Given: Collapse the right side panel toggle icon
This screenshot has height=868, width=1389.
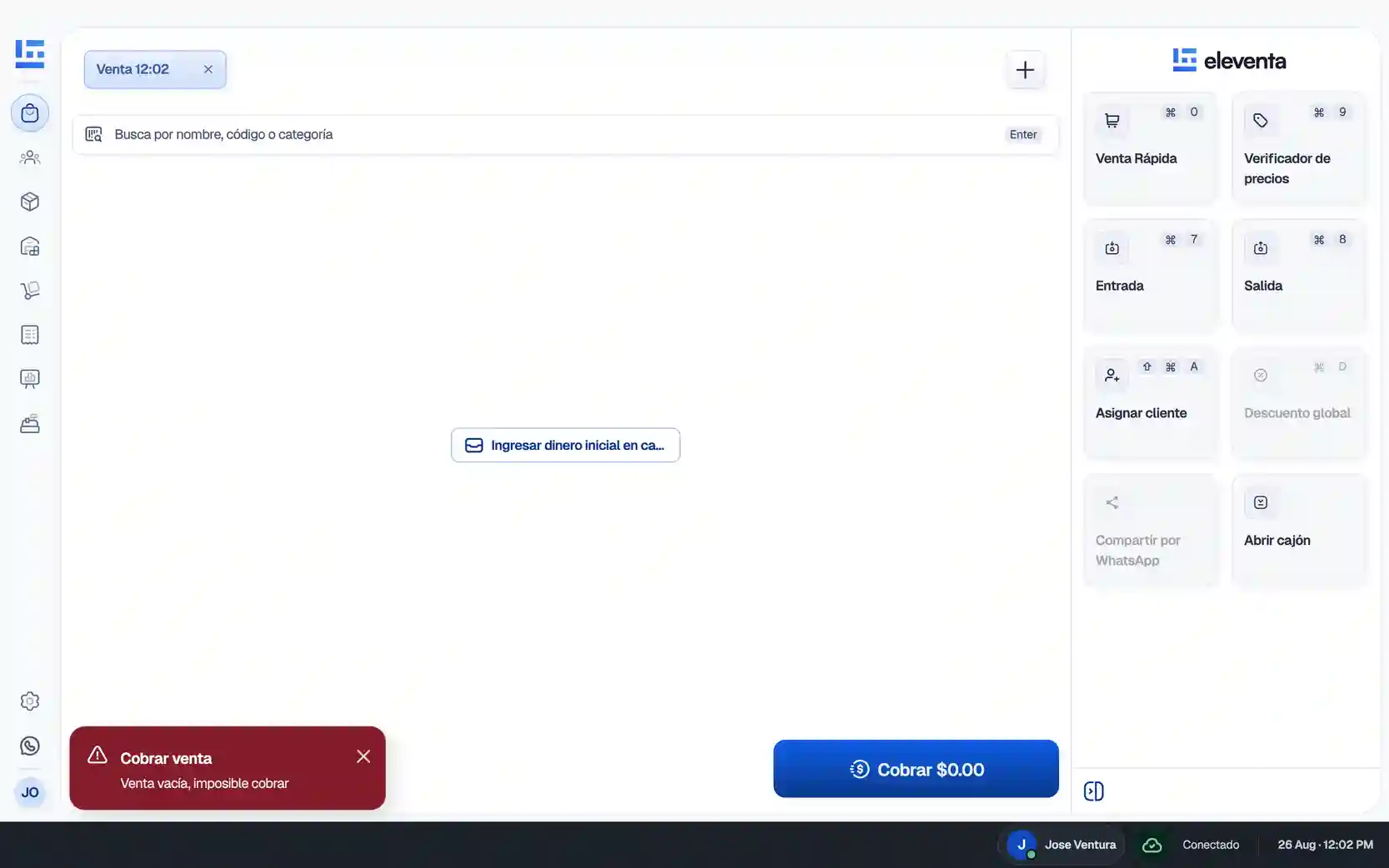Looking at the screenshot, I should [1094, 791].
